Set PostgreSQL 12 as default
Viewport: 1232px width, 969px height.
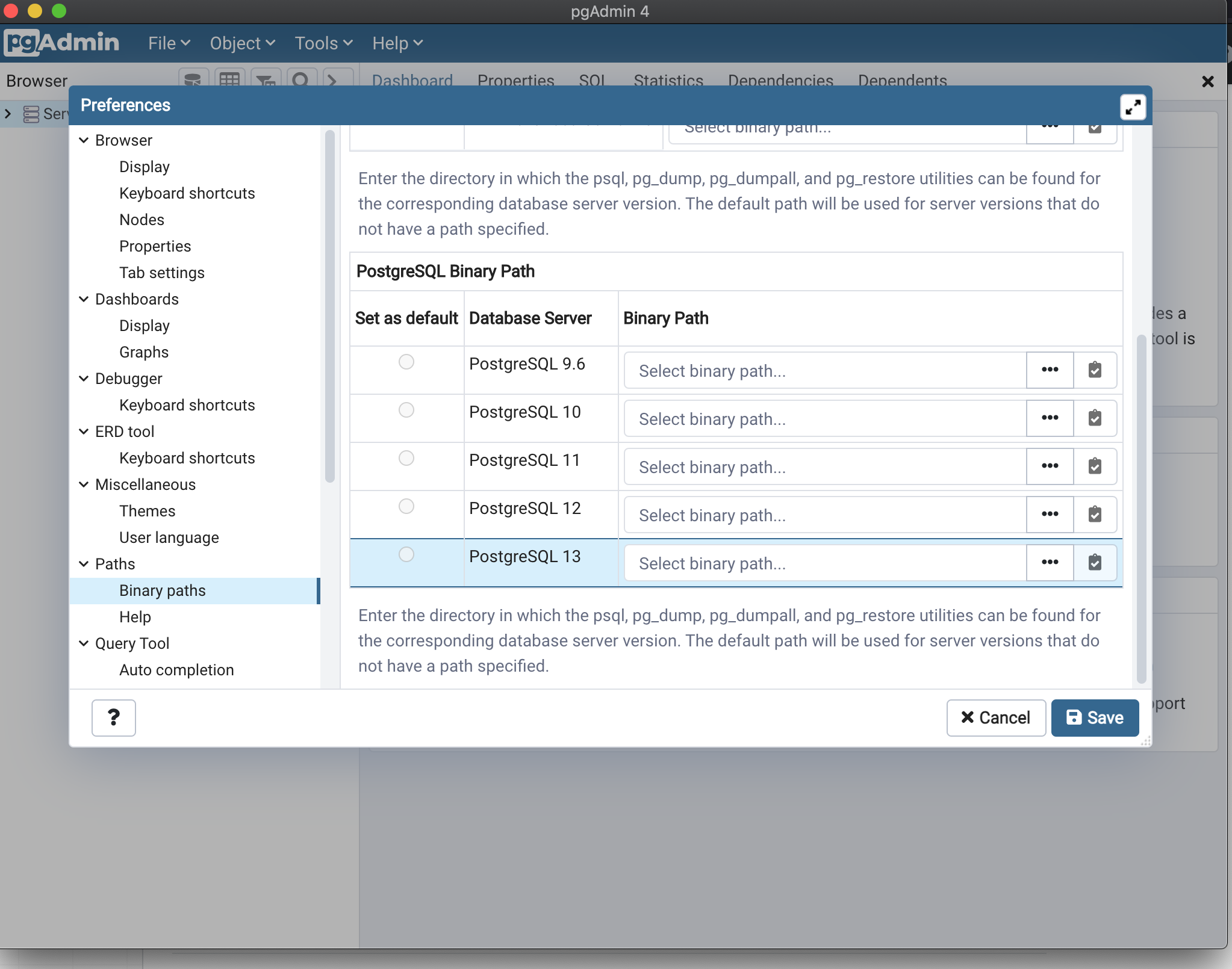point(406,506)
